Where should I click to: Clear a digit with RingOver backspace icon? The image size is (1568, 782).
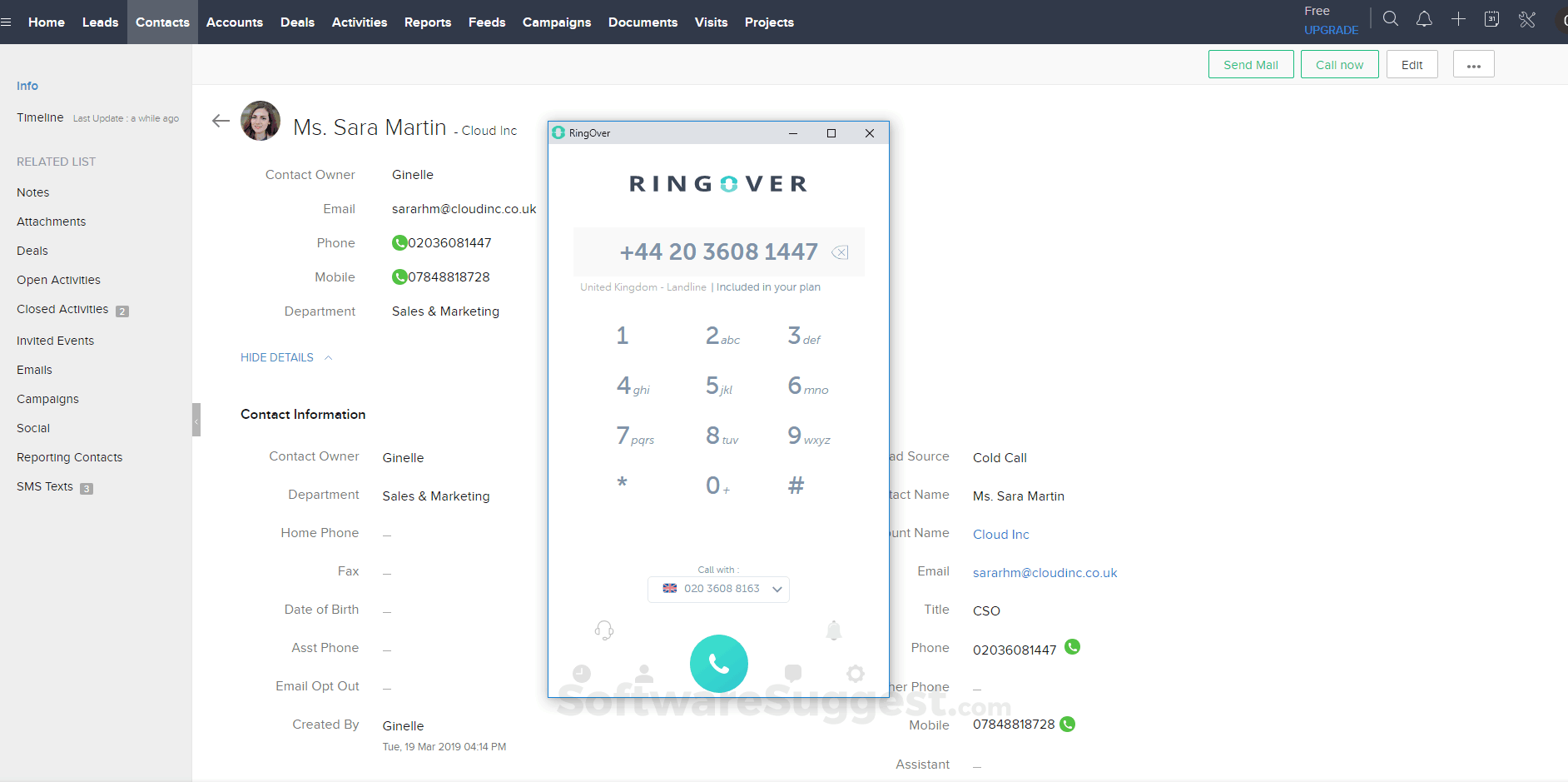(840, 252)
